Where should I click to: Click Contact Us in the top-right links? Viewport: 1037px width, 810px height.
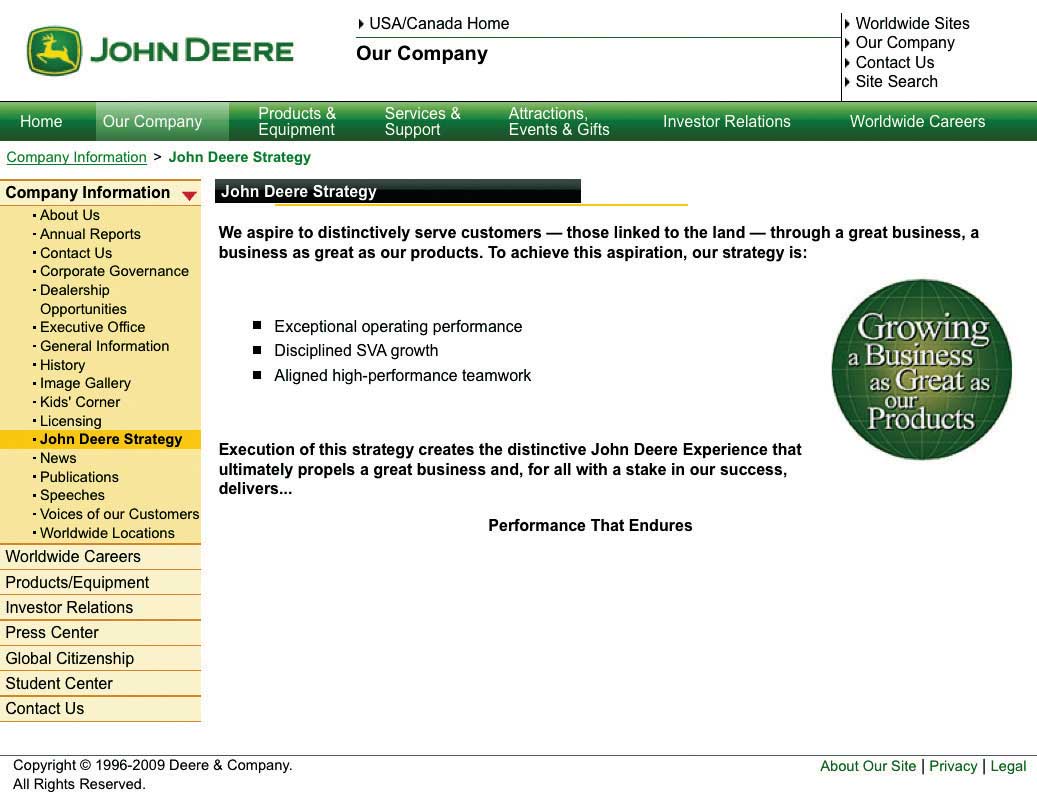(895, 63)
